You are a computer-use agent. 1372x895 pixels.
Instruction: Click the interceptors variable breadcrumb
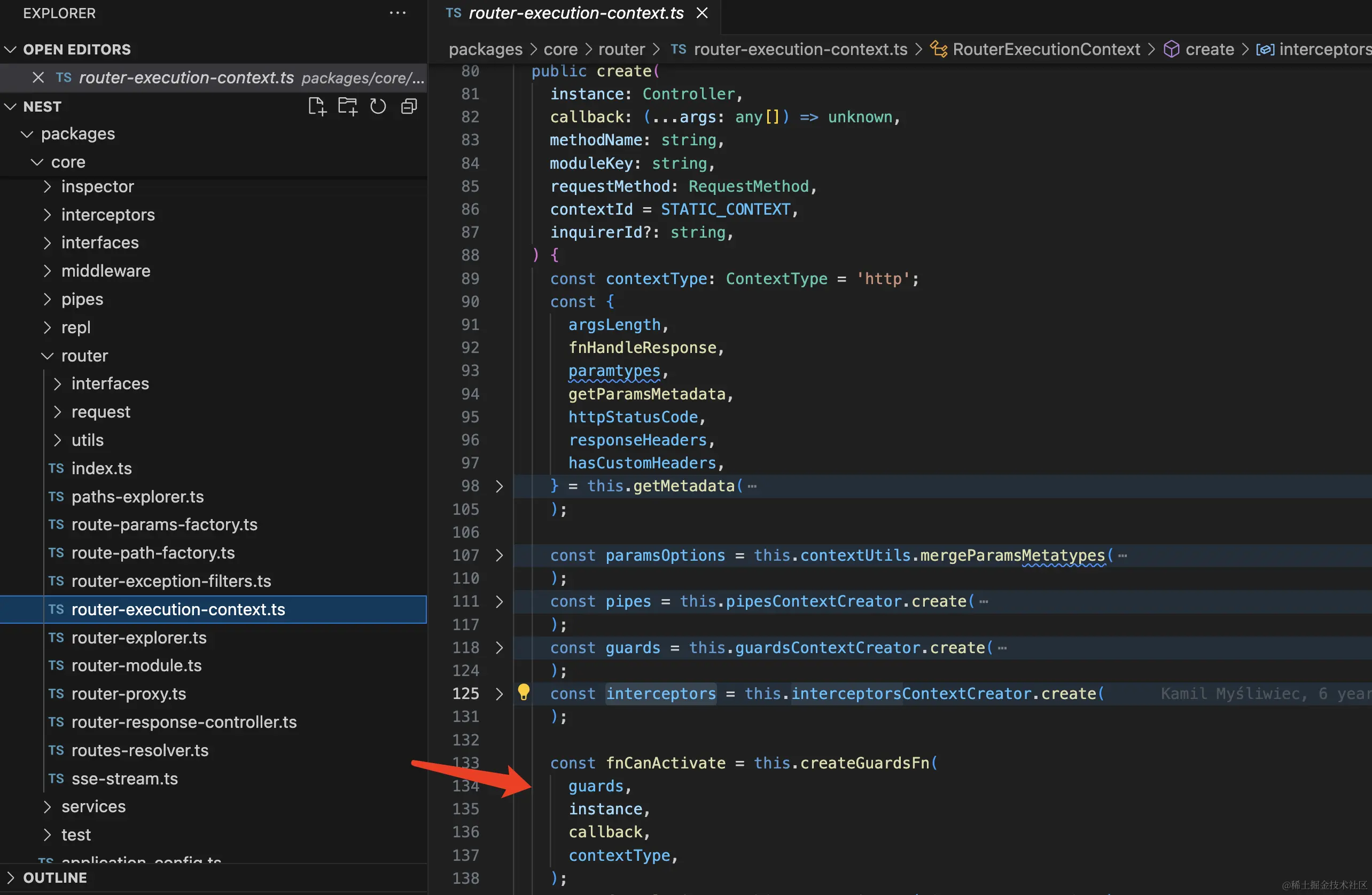pyautogui.click(x=1313, y=49)
